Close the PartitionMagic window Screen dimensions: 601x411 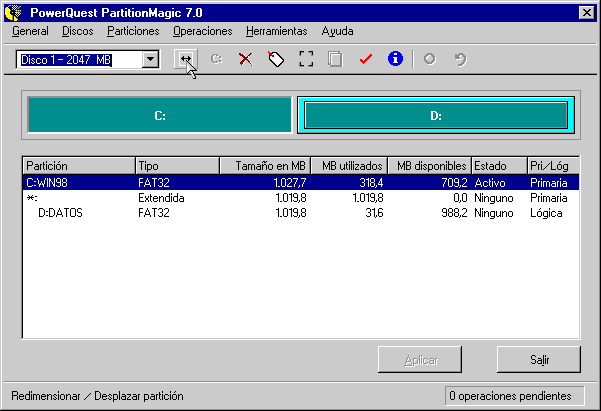(x=587, y=13)
